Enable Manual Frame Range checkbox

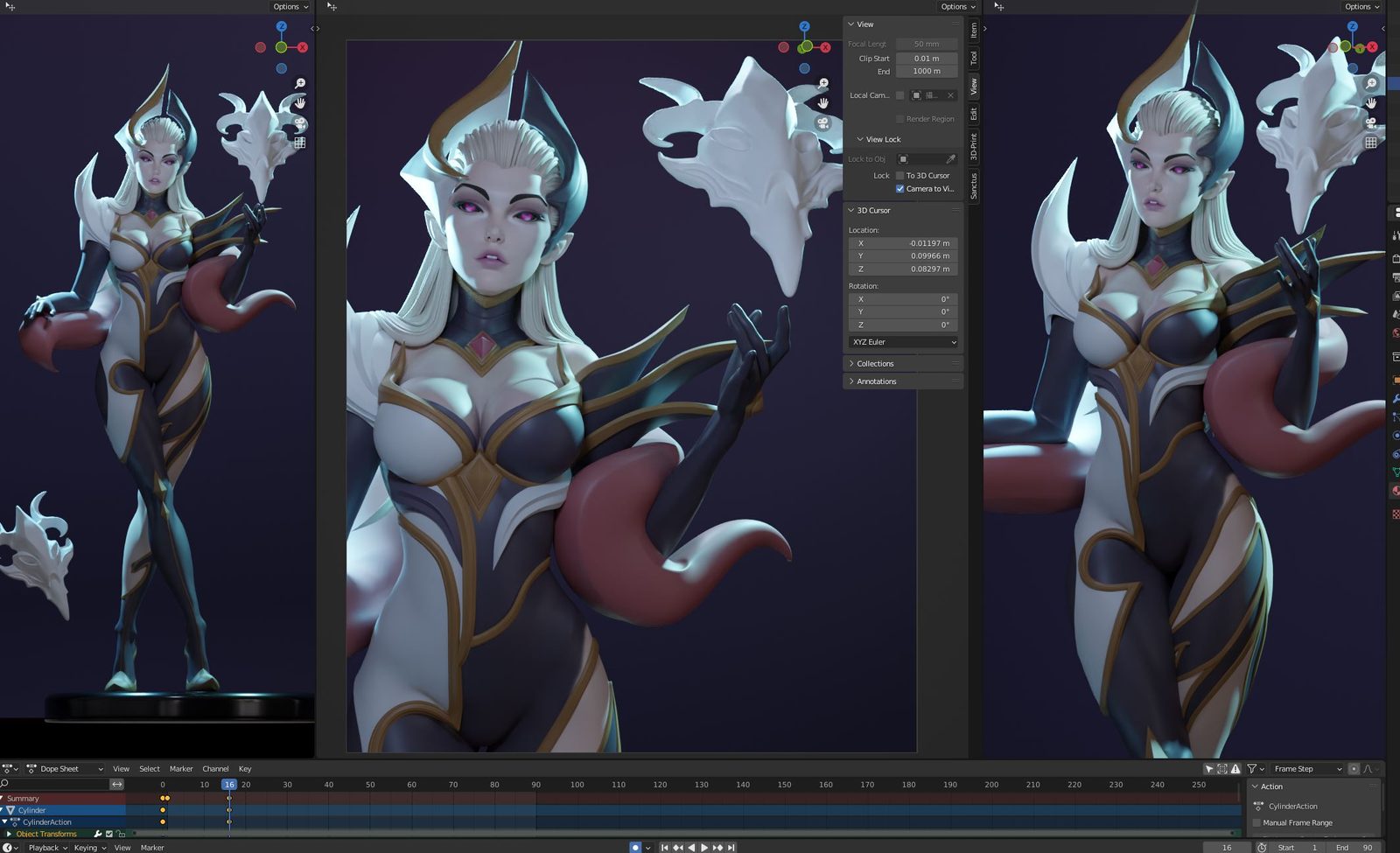point(1257,822)
